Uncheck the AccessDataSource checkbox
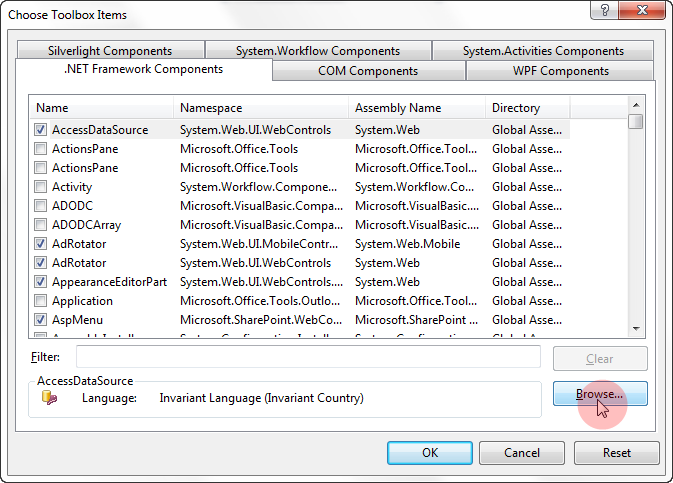673x483 pixels. click(40, 130)
